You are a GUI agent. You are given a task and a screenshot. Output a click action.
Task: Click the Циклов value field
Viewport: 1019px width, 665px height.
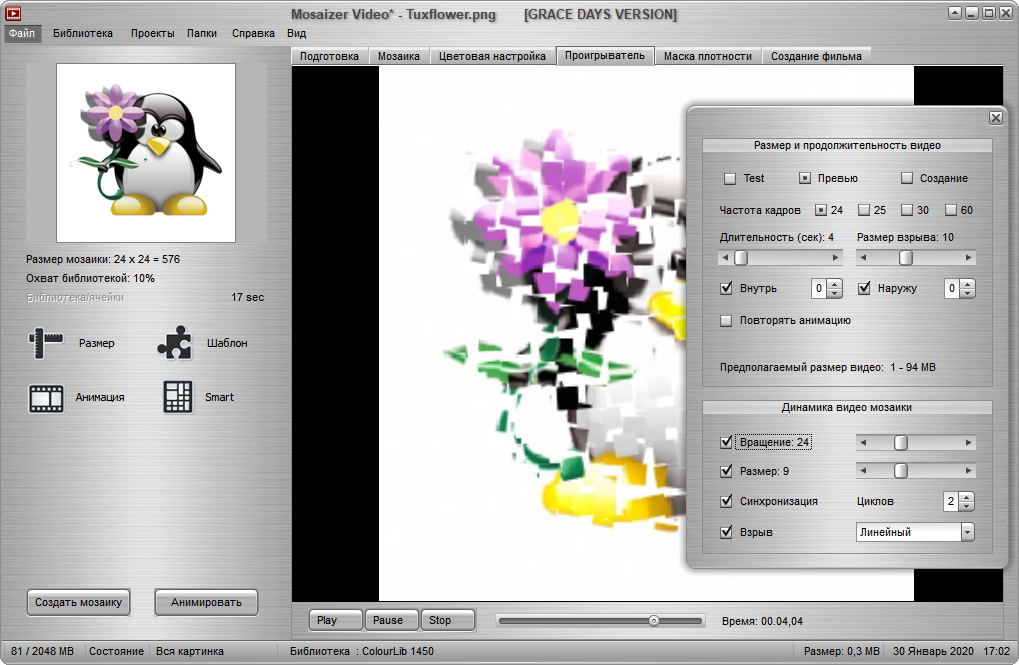(951, 501)
